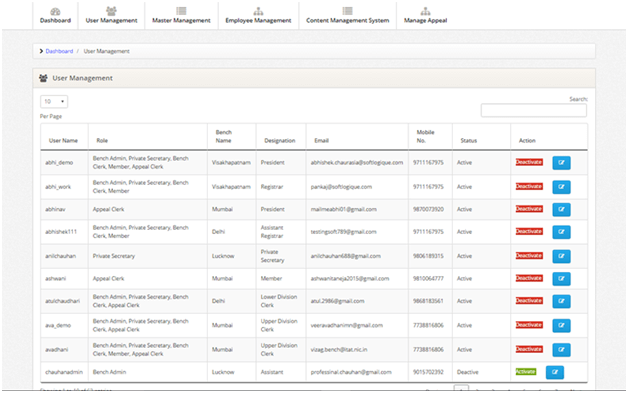628x393 pixels.
Task: Click the Master Management list icon
Action: (x=181, y=11)
